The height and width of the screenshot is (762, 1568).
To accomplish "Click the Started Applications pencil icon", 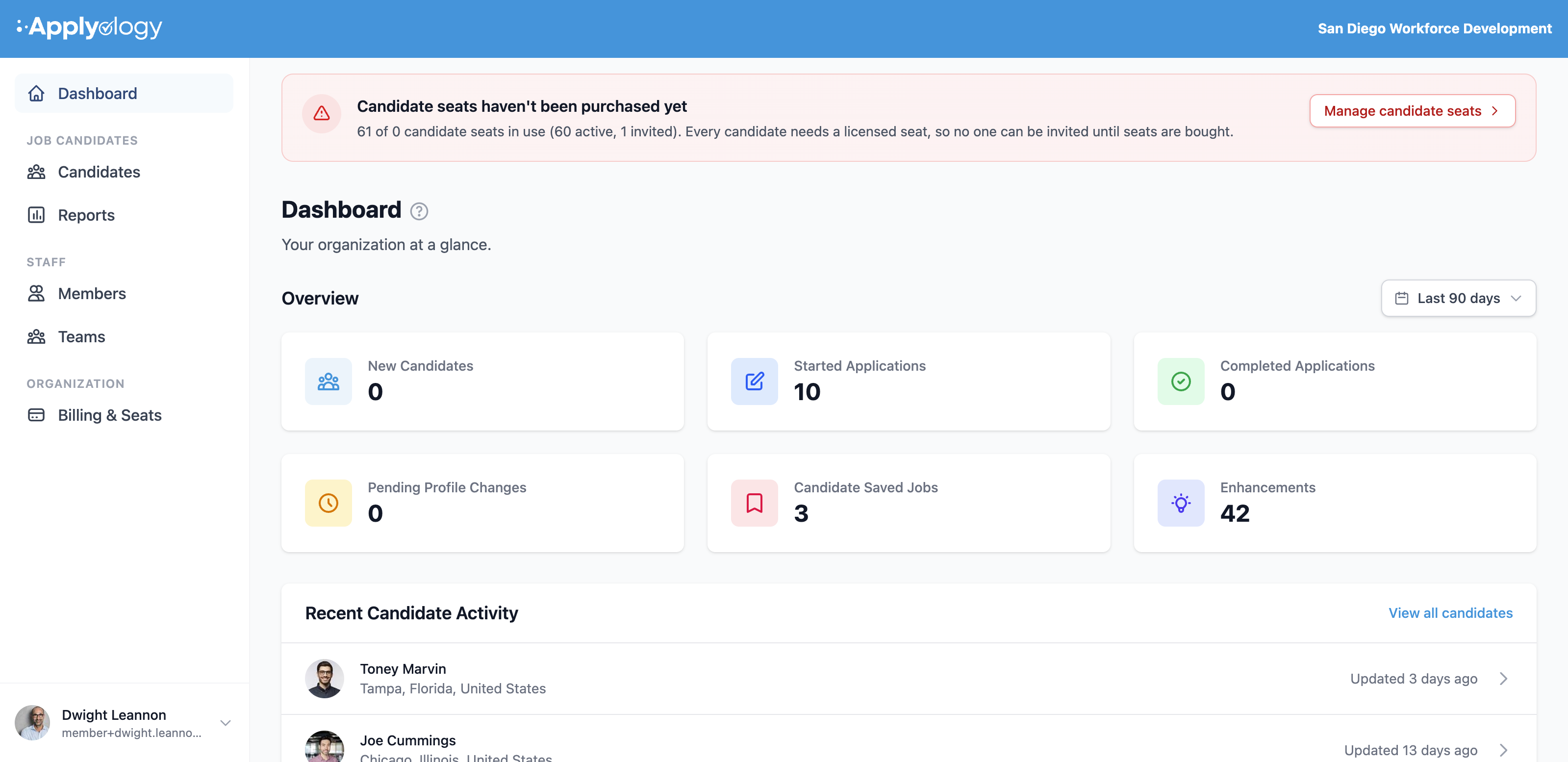I will tap(755, 381).
